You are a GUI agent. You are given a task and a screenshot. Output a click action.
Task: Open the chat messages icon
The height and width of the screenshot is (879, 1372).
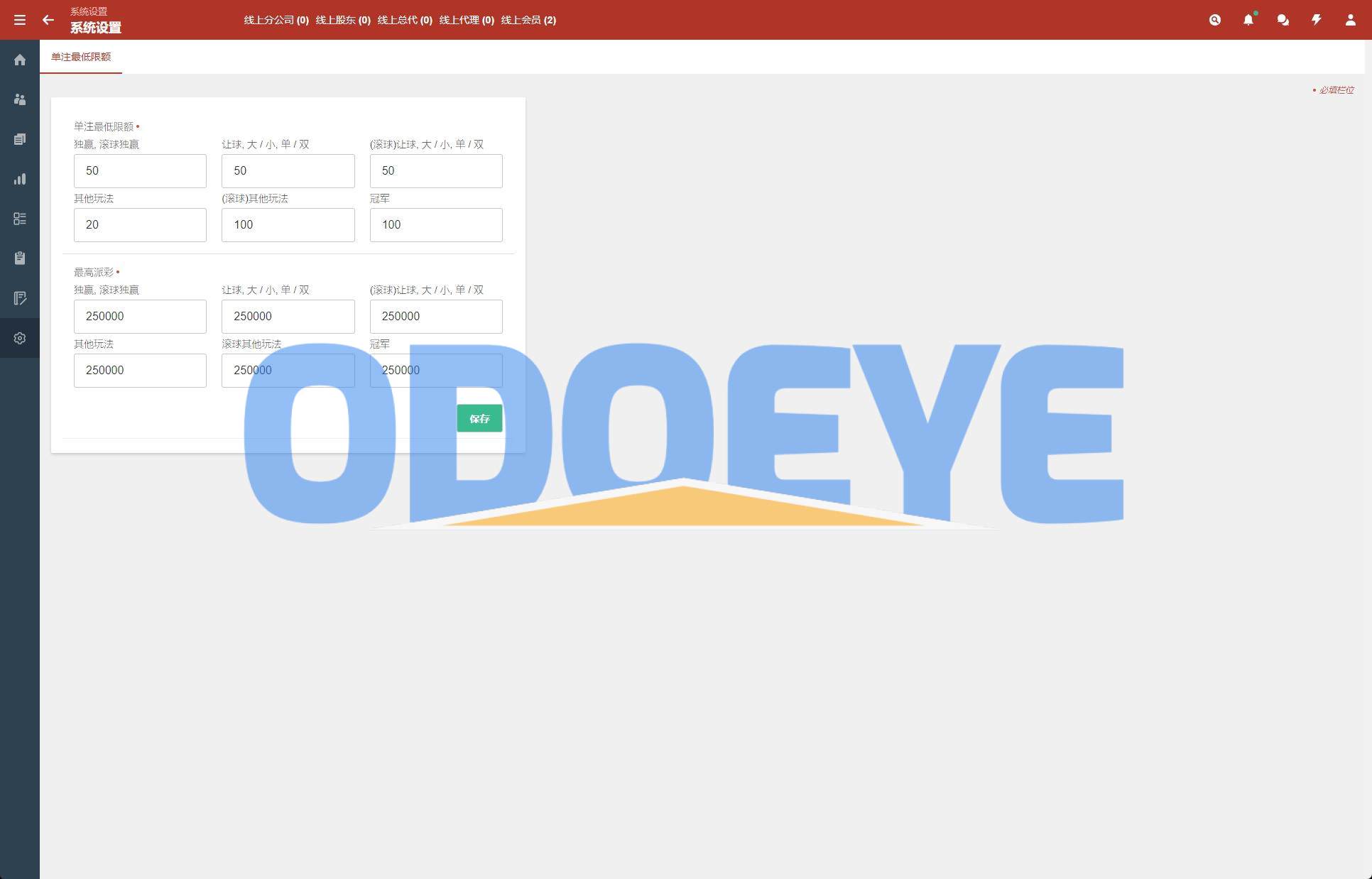(1283, 20)
